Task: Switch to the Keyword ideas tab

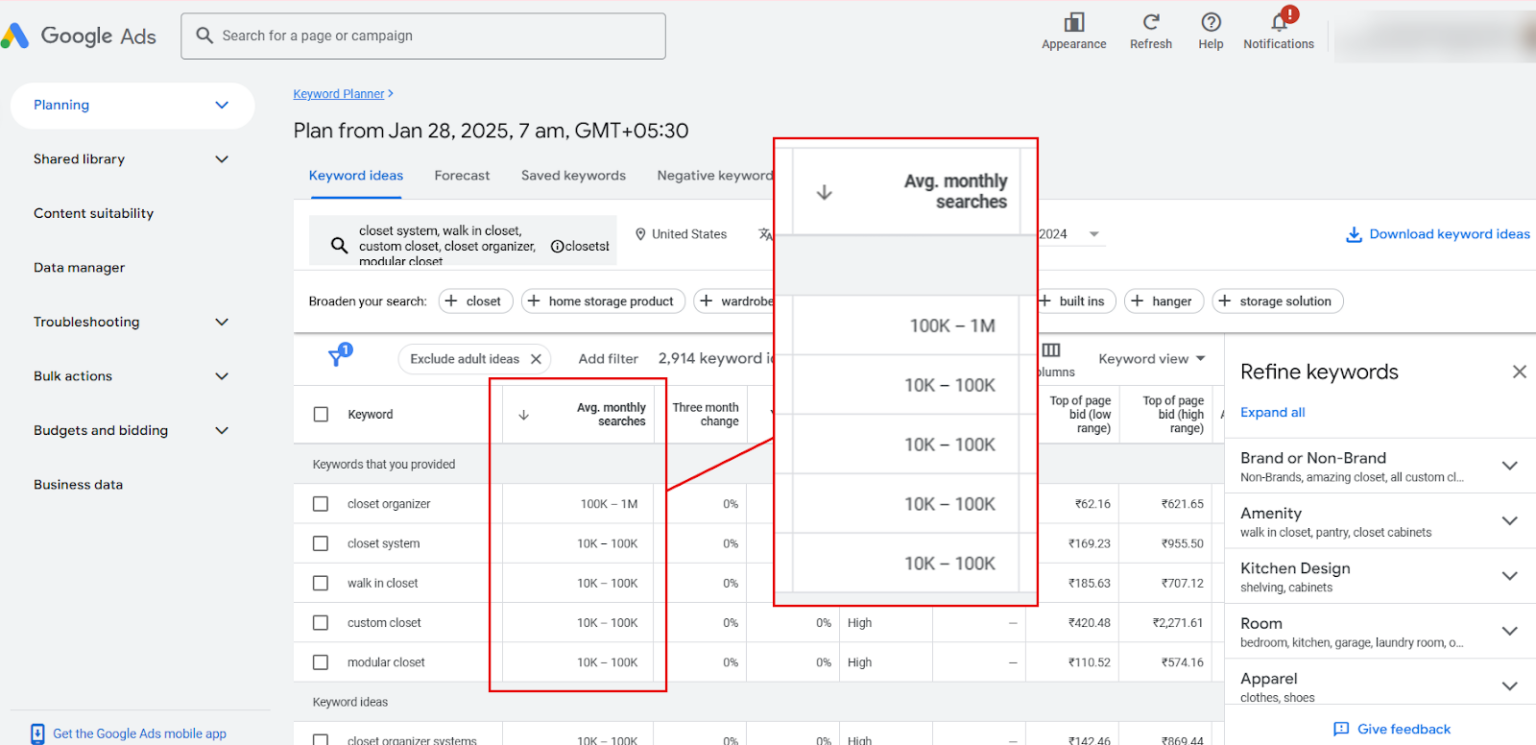Action: pyautogui.click(x=356, y=176)
